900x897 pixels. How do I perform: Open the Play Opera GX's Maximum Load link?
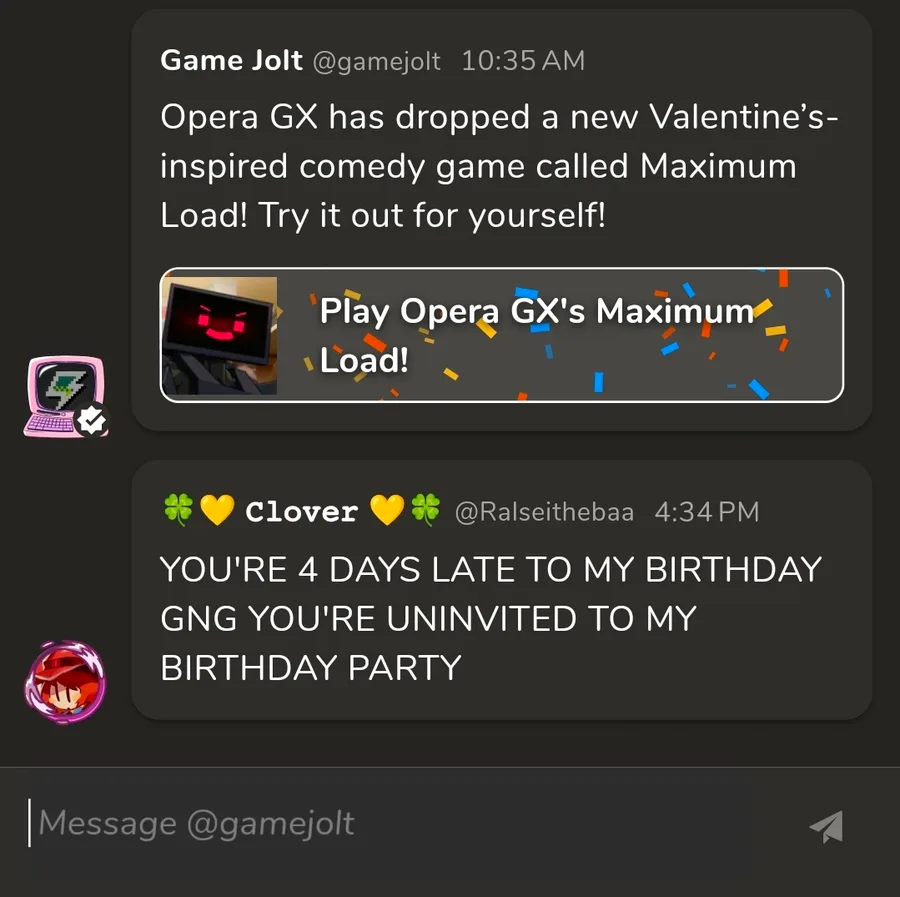pos(535,335)
